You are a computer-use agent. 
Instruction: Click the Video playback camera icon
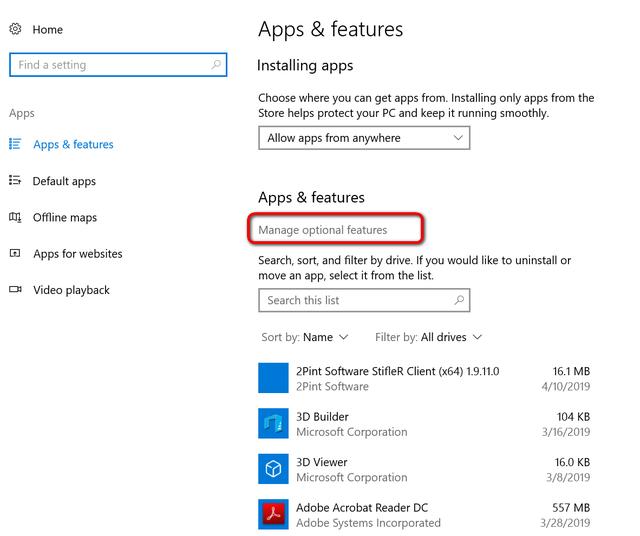pyautogui.click(x=15, y=289)
